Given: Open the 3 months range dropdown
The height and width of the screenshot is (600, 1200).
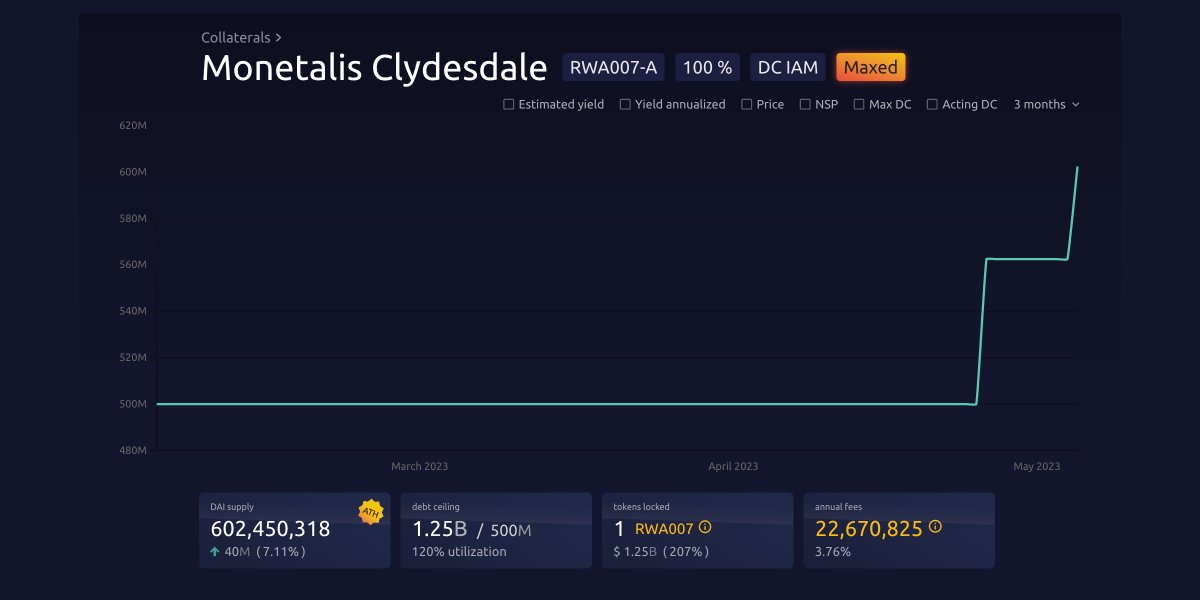Looking at the screenshot, I should 1046,104.
